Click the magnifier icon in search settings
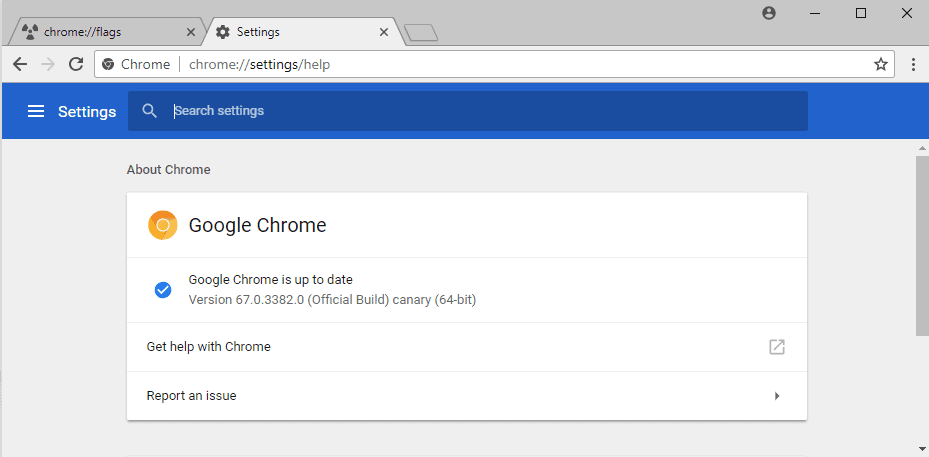Image resolution: width=929 pixels, height=457 pixels. 150,111
